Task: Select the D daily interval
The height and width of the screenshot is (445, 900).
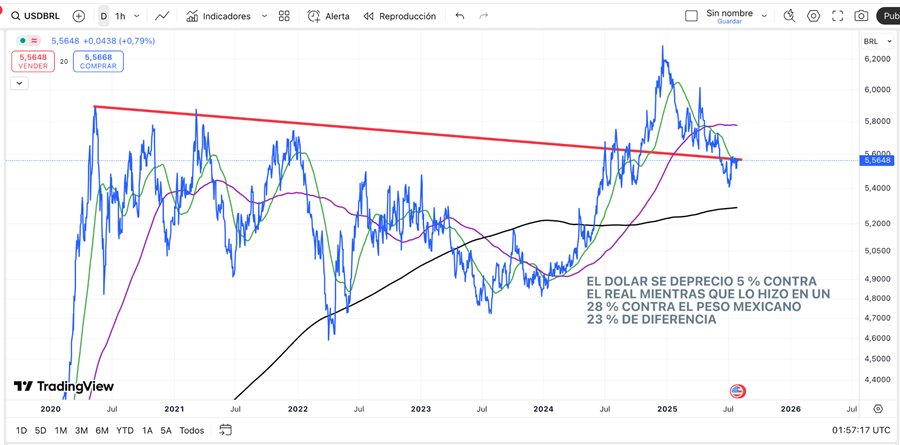Action: point(104,16)
